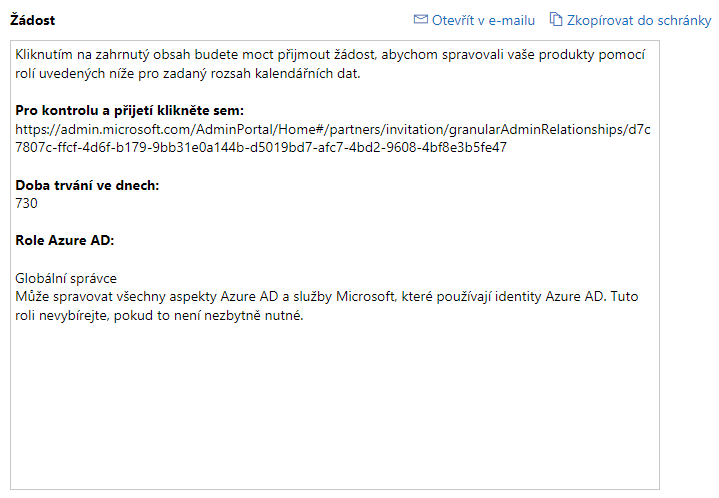This screenshot has width=719, height=498.
Task: Click the line starting rolí uvedených níže
Action: coord(188,73)
